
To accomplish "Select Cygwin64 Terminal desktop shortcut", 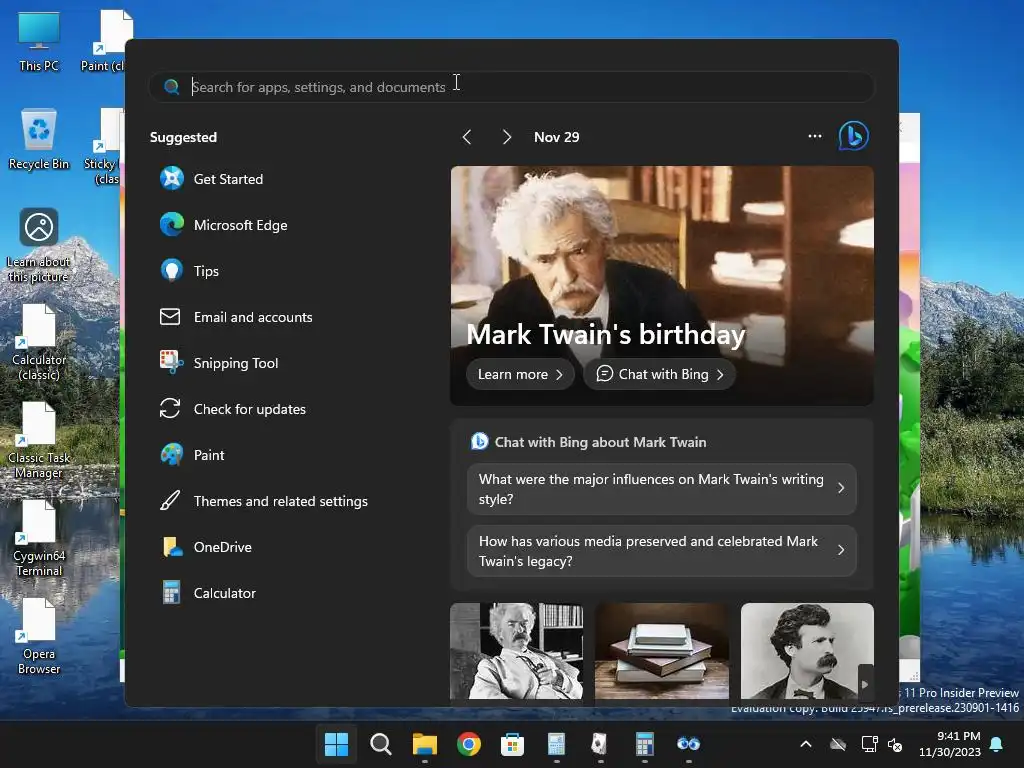I will pos(39,539).
